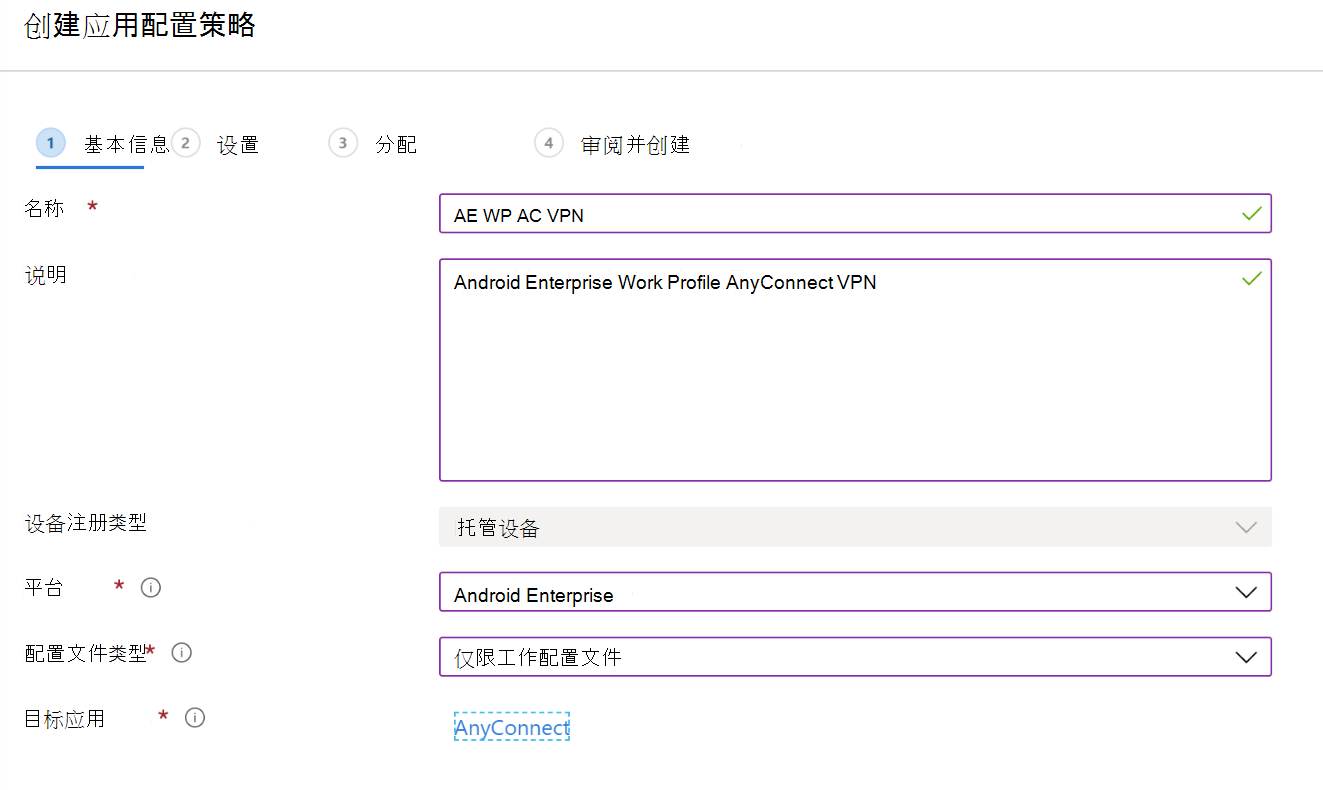Click the 说明 description text area
This screenshot has width=1323, height=790.
(x=855, y=370)
